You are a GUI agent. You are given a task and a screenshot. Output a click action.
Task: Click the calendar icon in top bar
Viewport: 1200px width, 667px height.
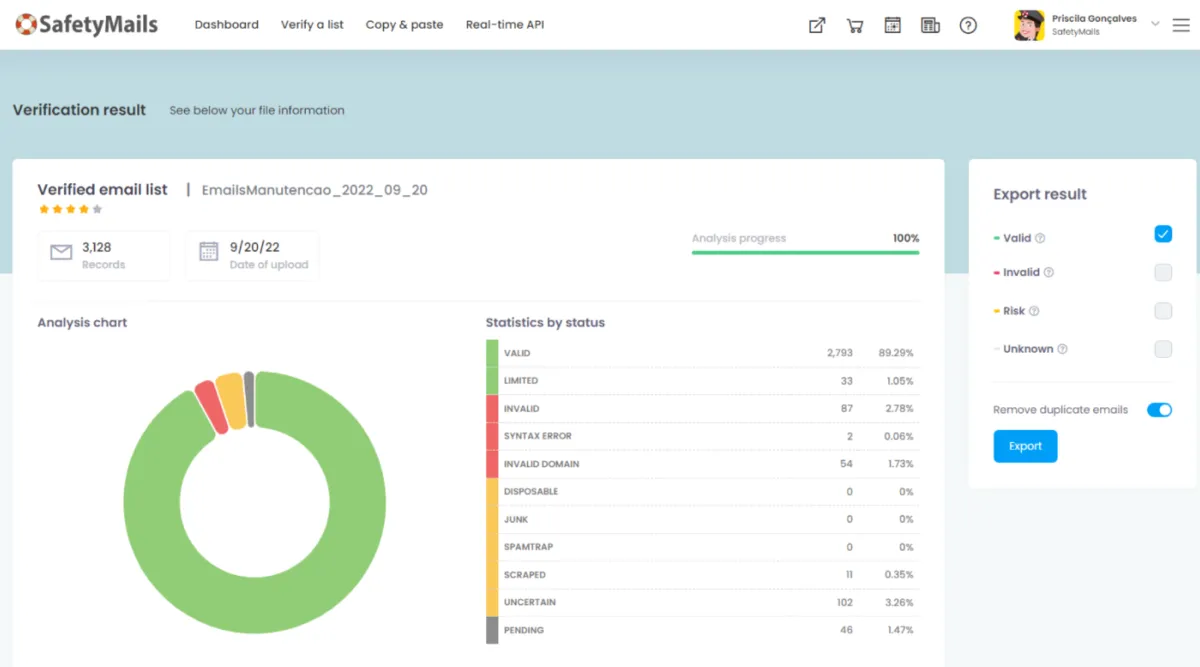click(x=893, y=26)
